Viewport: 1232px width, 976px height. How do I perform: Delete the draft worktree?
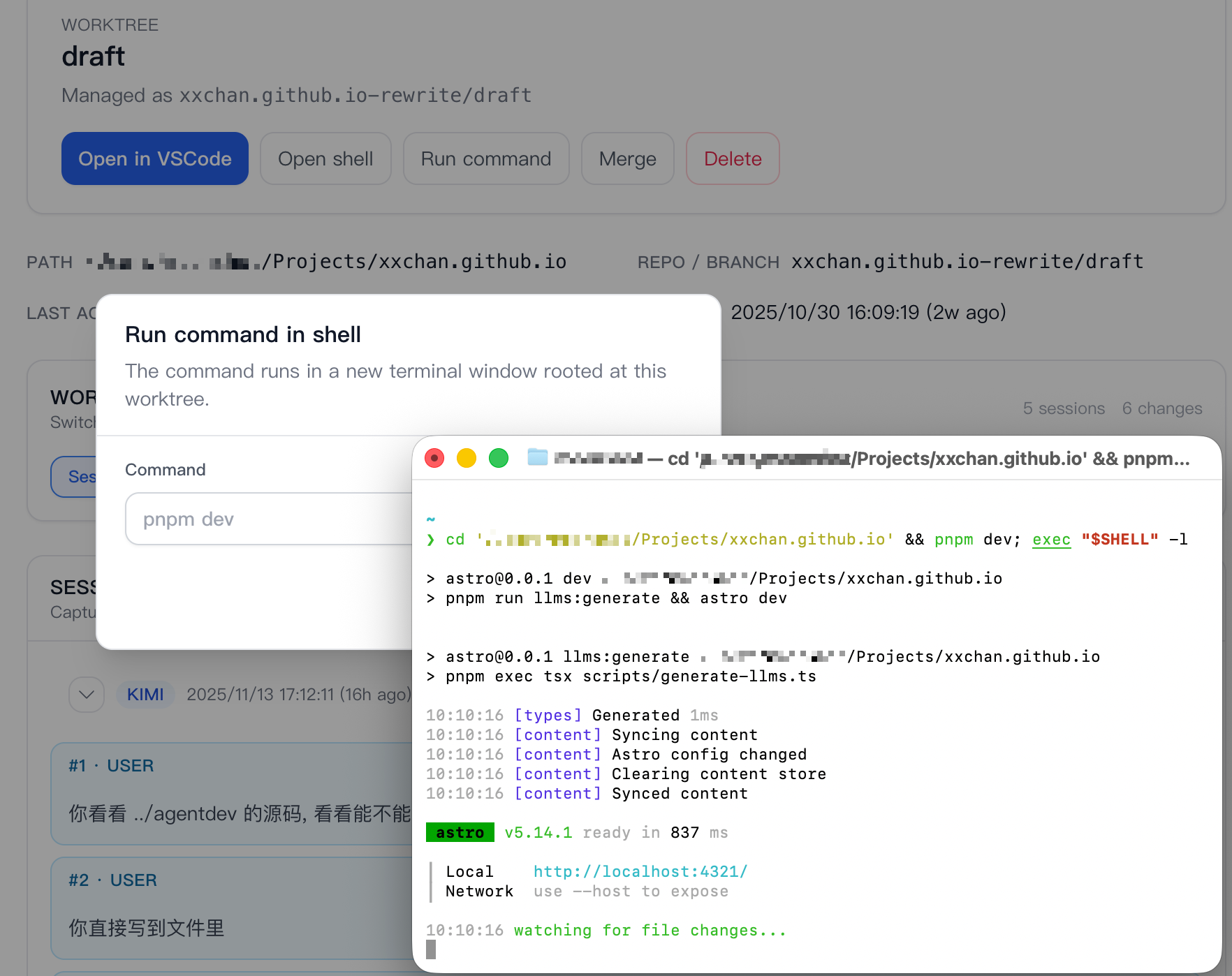click(x=733, y=158)
